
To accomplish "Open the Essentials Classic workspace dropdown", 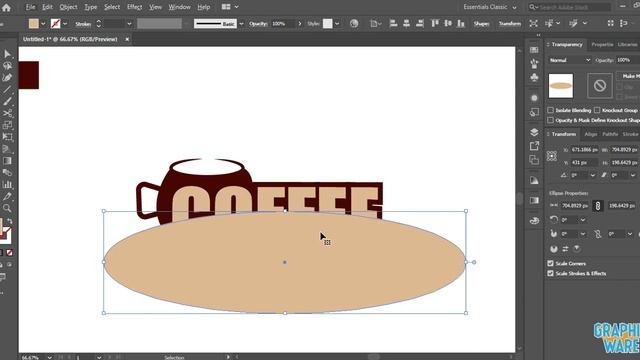I will [x=490, y=7].
